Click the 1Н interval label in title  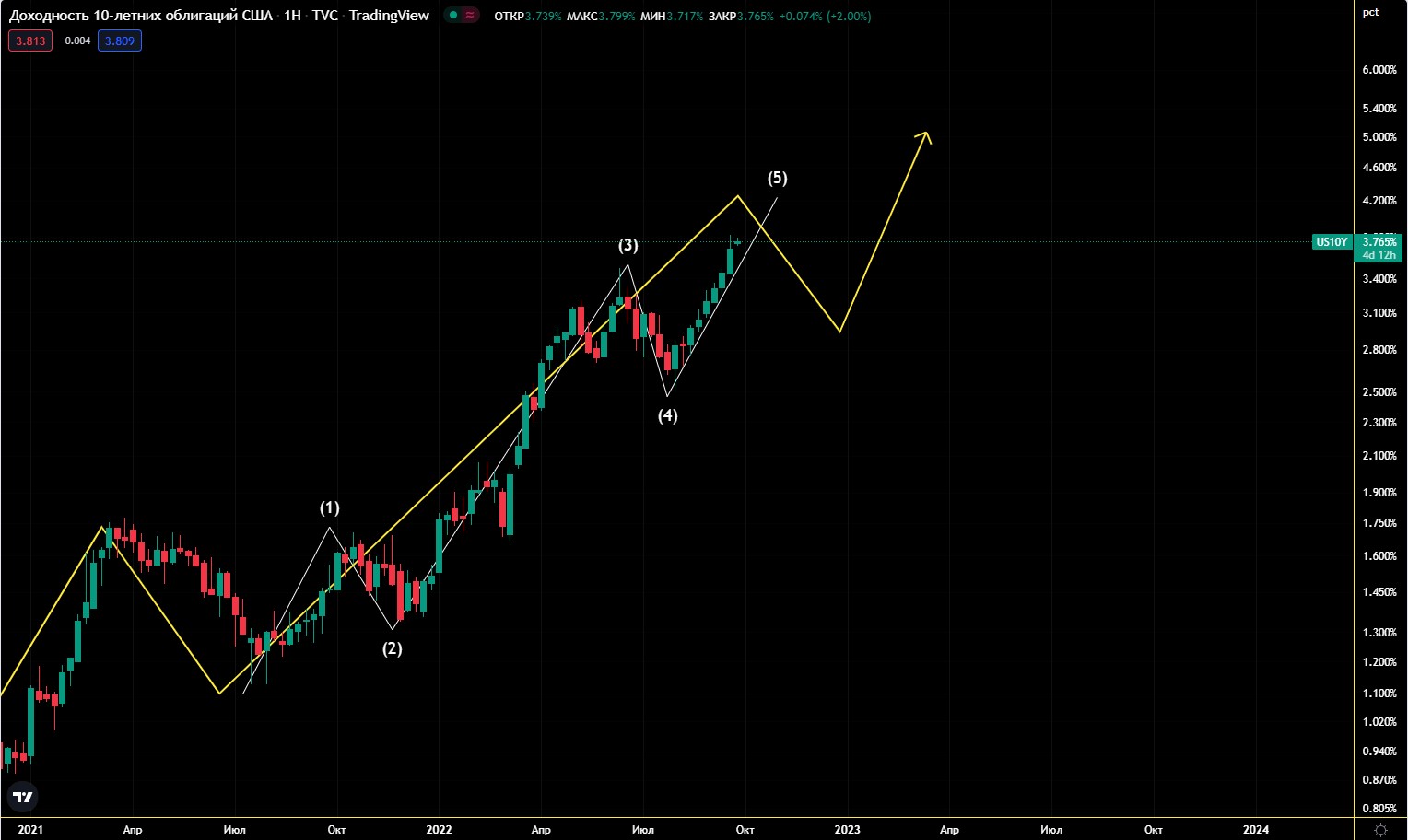(x=292, y=16)
